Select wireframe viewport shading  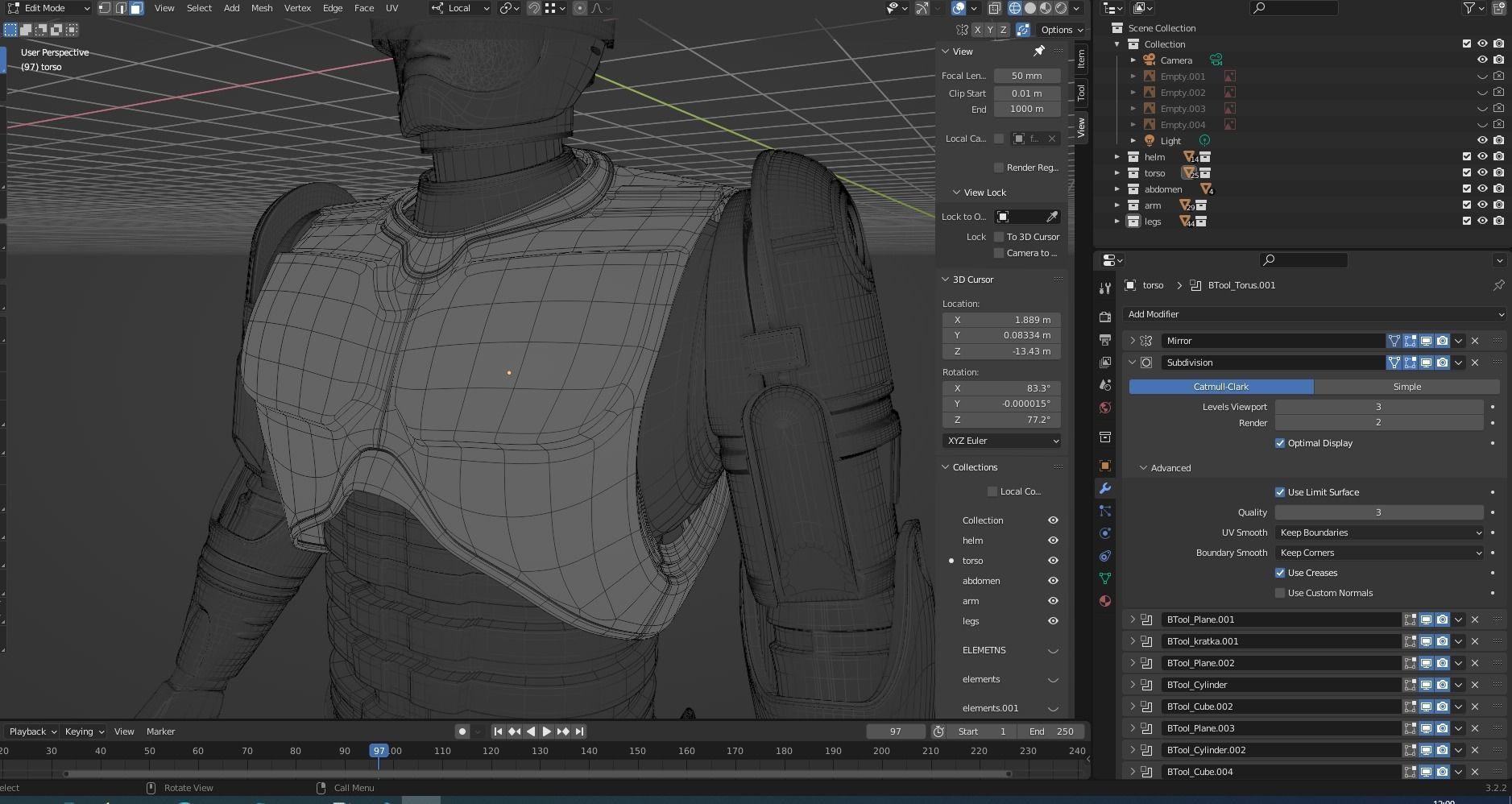point(1015,8)
